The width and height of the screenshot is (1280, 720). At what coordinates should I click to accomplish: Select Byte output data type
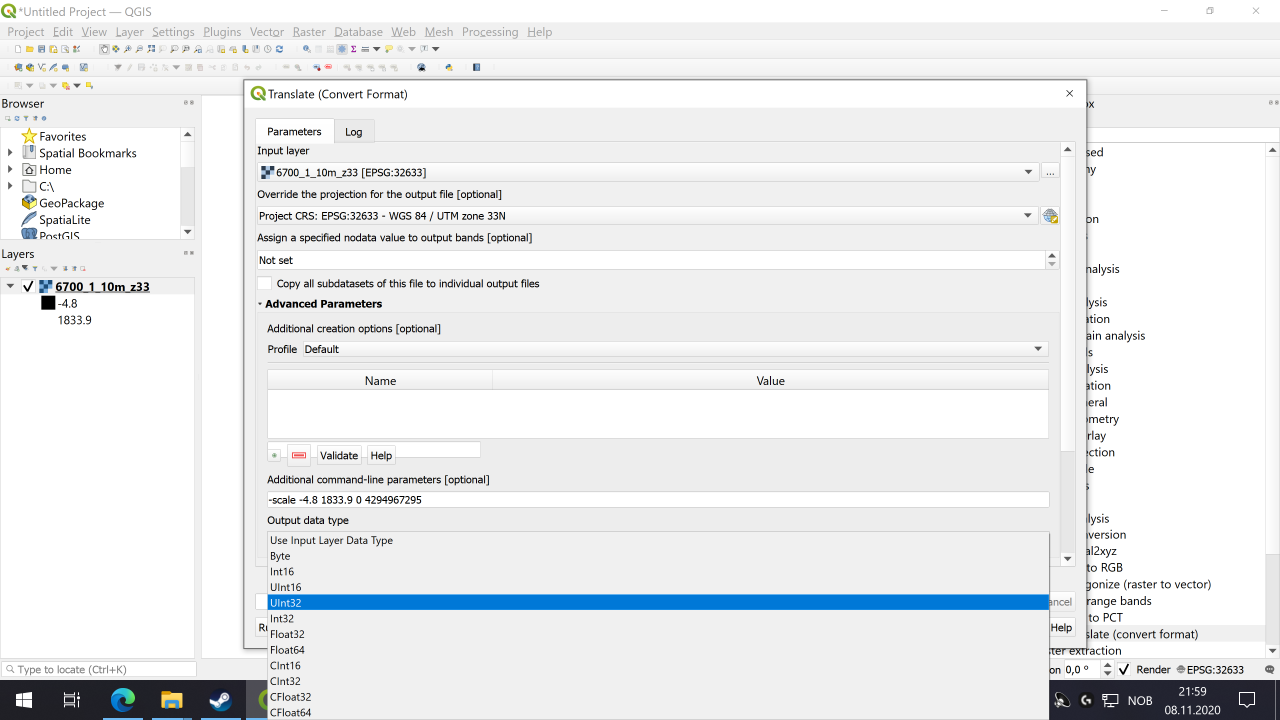coord(658,556)
